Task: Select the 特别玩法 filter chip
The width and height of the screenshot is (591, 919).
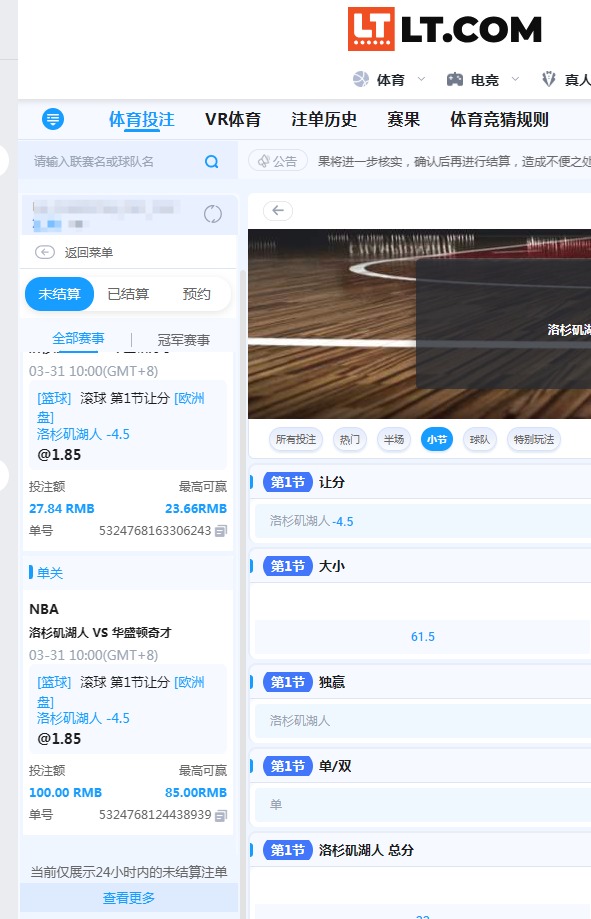Action: [x=534, y=439]
